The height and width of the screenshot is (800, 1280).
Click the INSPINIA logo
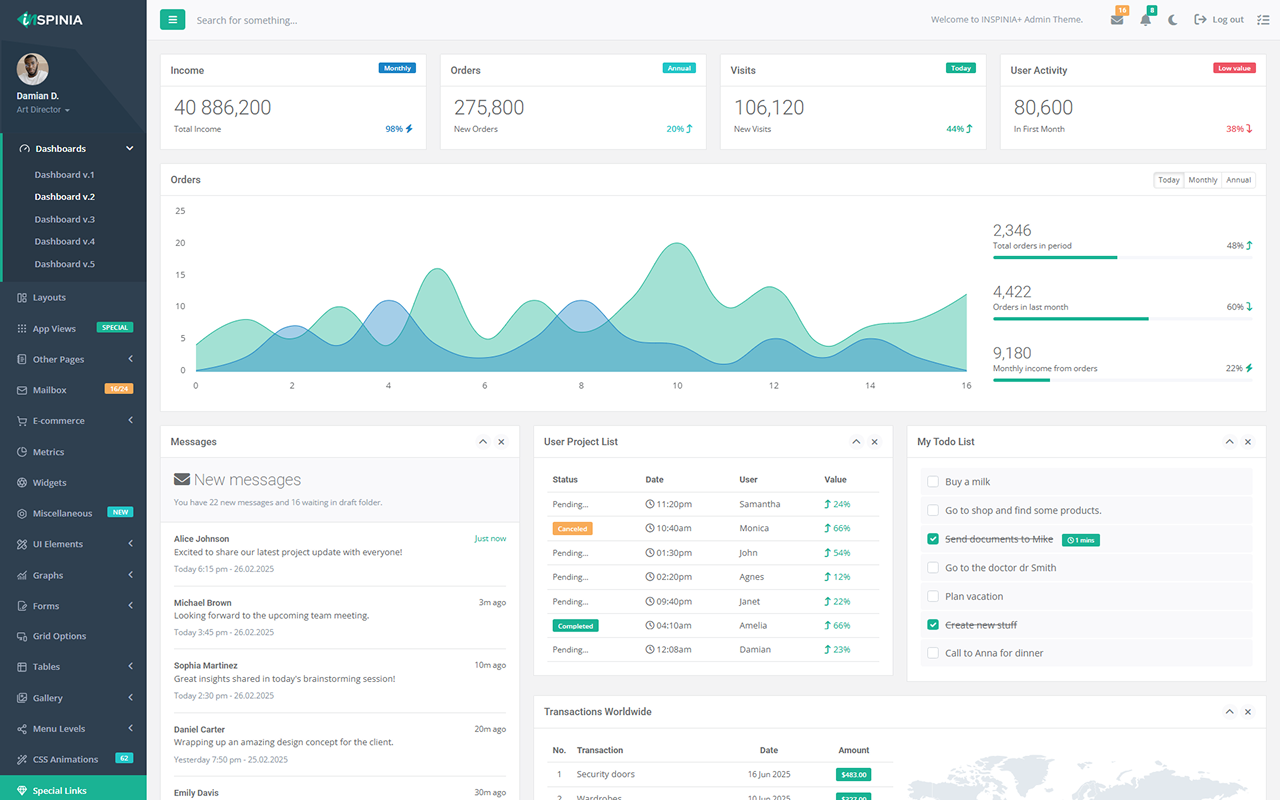51,19
